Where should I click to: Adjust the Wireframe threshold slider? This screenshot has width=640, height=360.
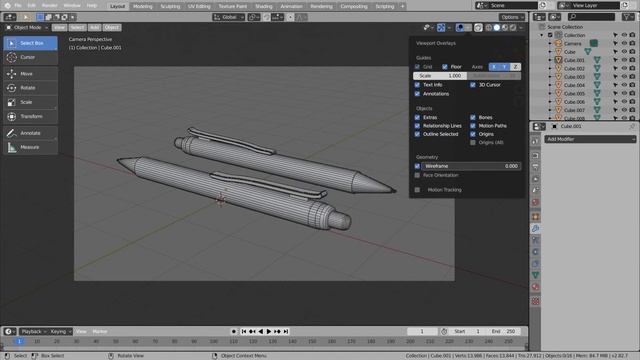coord(471,166)
